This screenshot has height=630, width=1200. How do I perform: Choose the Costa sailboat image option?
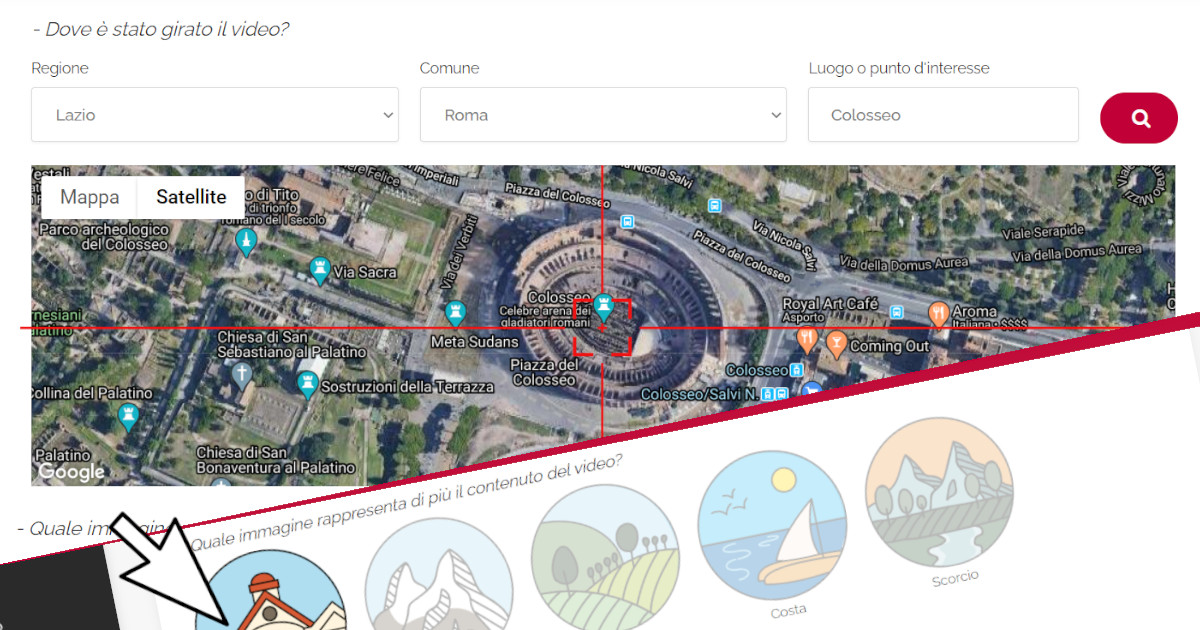coord(771,524)
